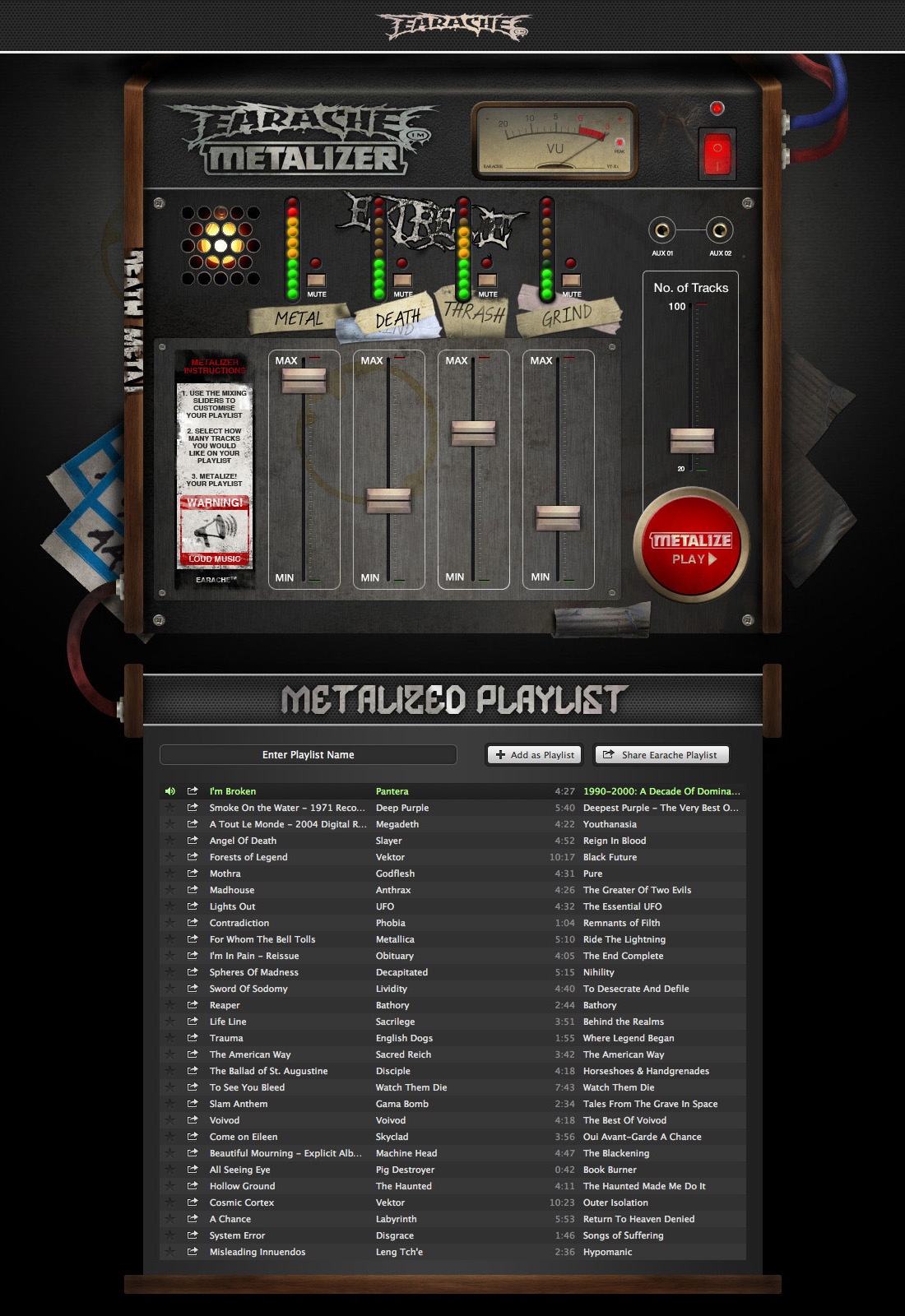Hit the red Metalize Play button
Screen dimensions: 905x1316
[691, 545]
